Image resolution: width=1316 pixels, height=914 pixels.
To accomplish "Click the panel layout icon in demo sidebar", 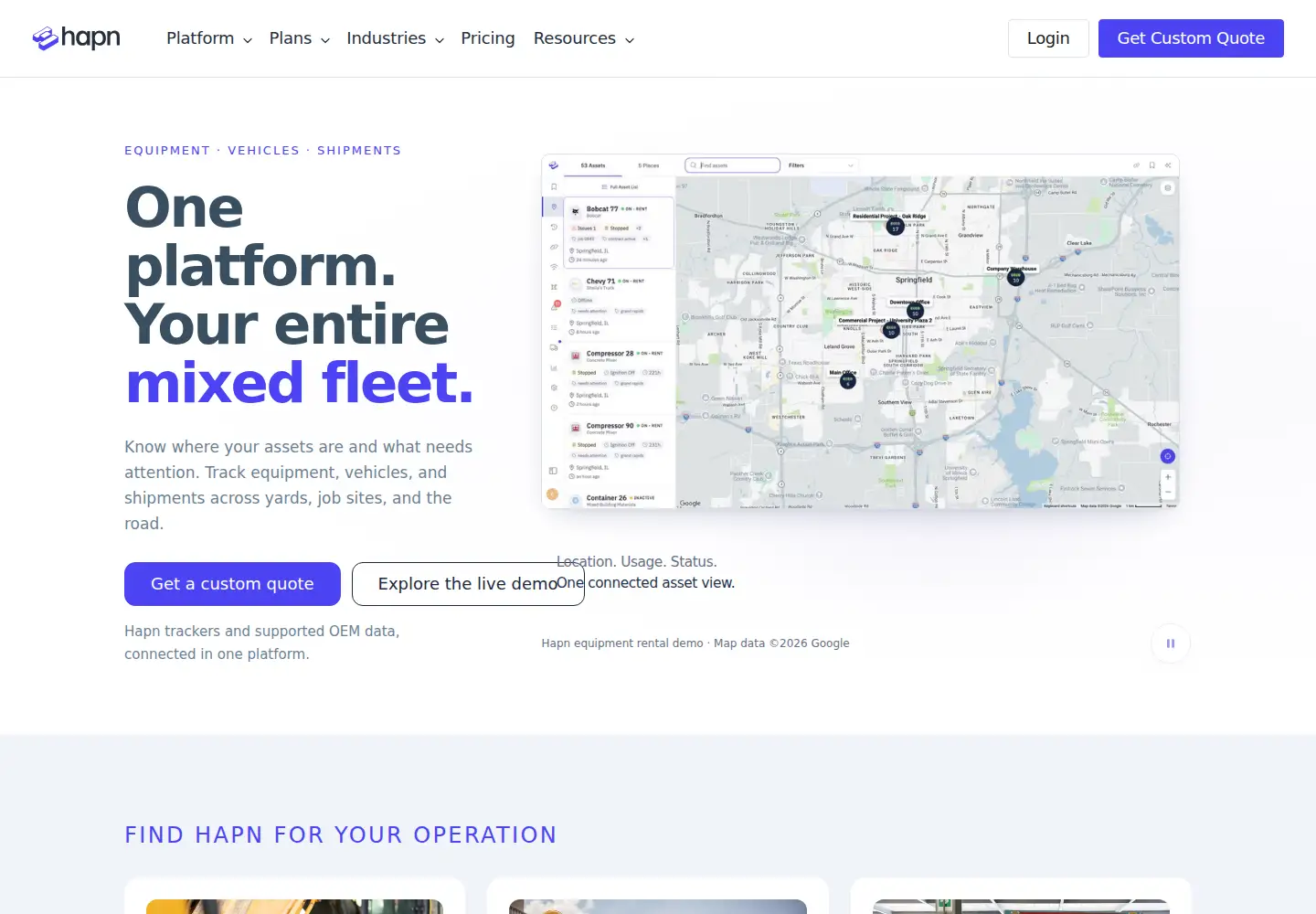I will pos(553,471).
